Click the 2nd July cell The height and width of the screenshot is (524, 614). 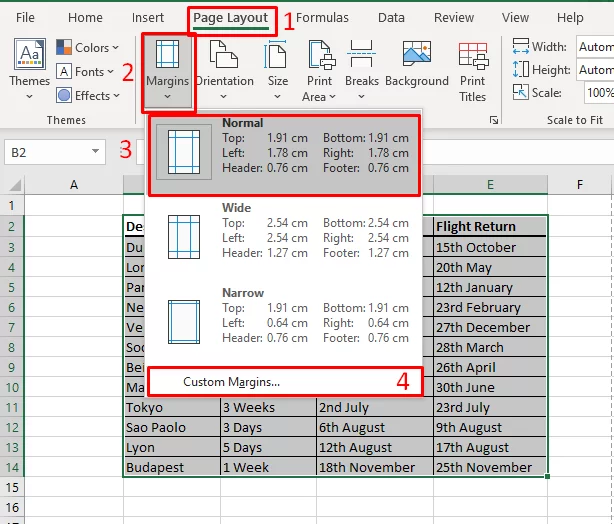[x=375, y=407]
